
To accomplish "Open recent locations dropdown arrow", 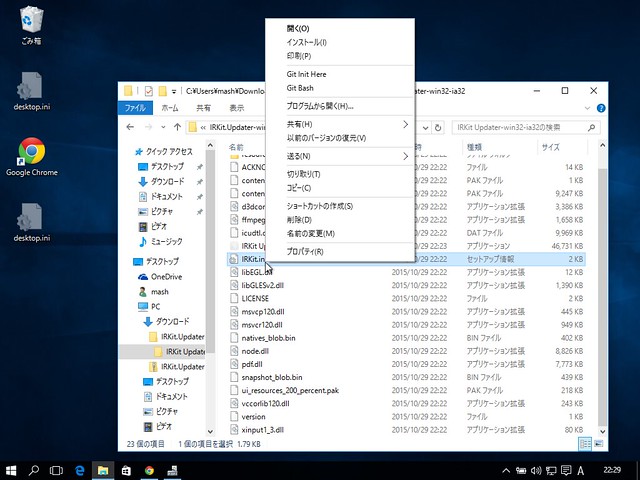I will tap(163, 127).
